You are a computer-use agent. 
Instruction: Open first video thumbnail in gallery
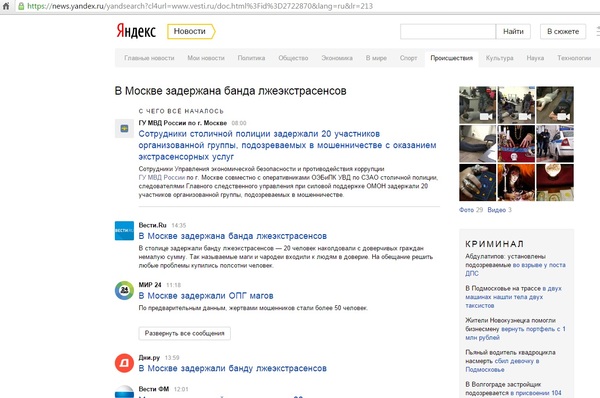tap(478, 105)
